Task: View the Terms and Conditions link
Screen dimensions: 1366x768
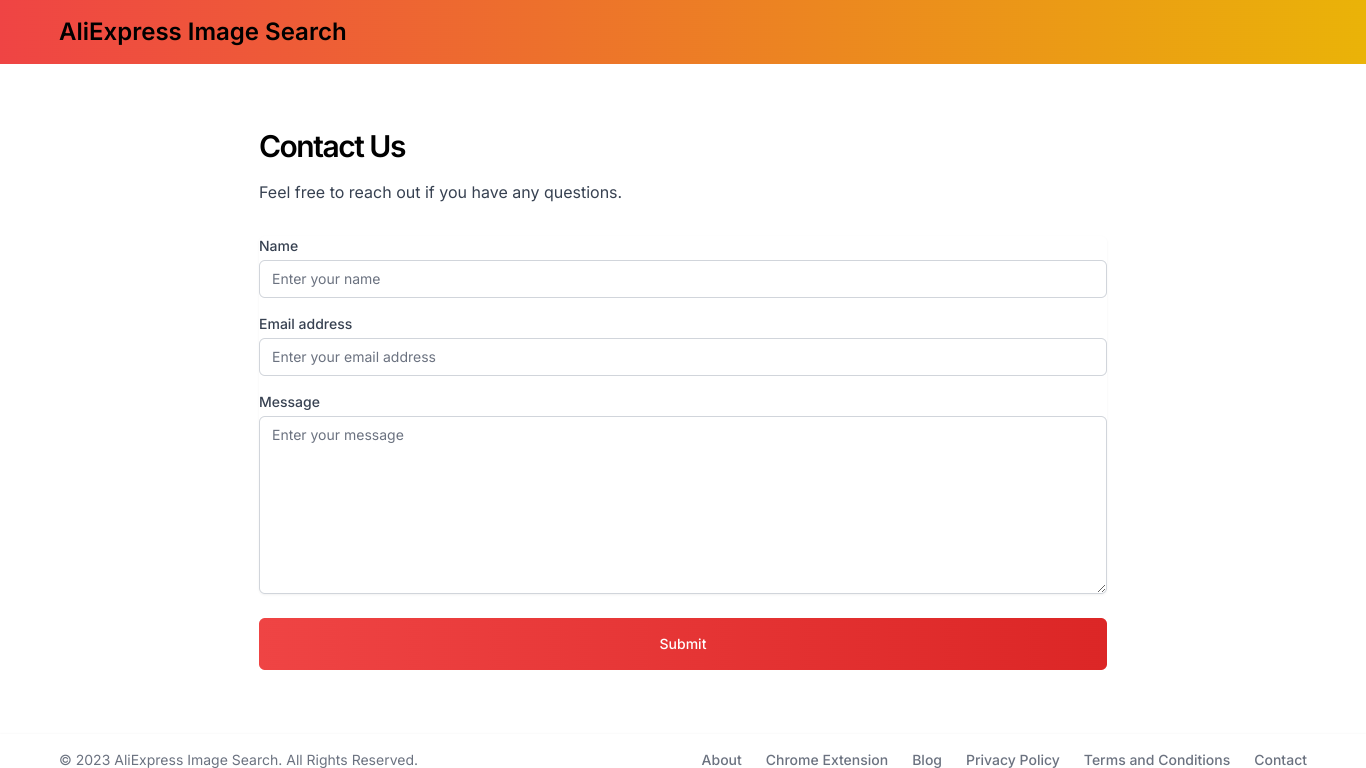Action: [x=1157, y=760]
